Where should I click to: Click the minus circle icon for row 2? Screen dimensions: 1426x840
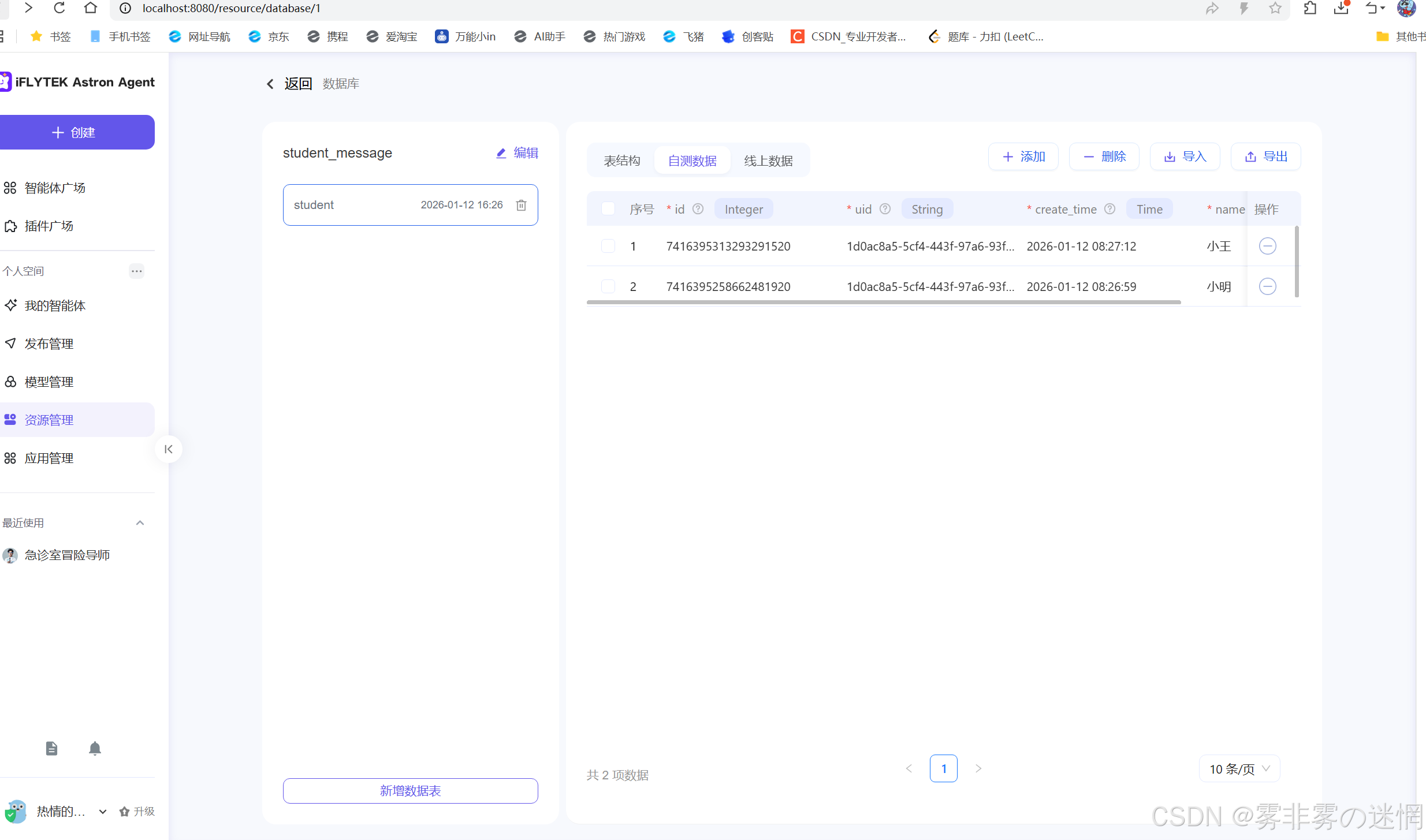point(1267,286)
